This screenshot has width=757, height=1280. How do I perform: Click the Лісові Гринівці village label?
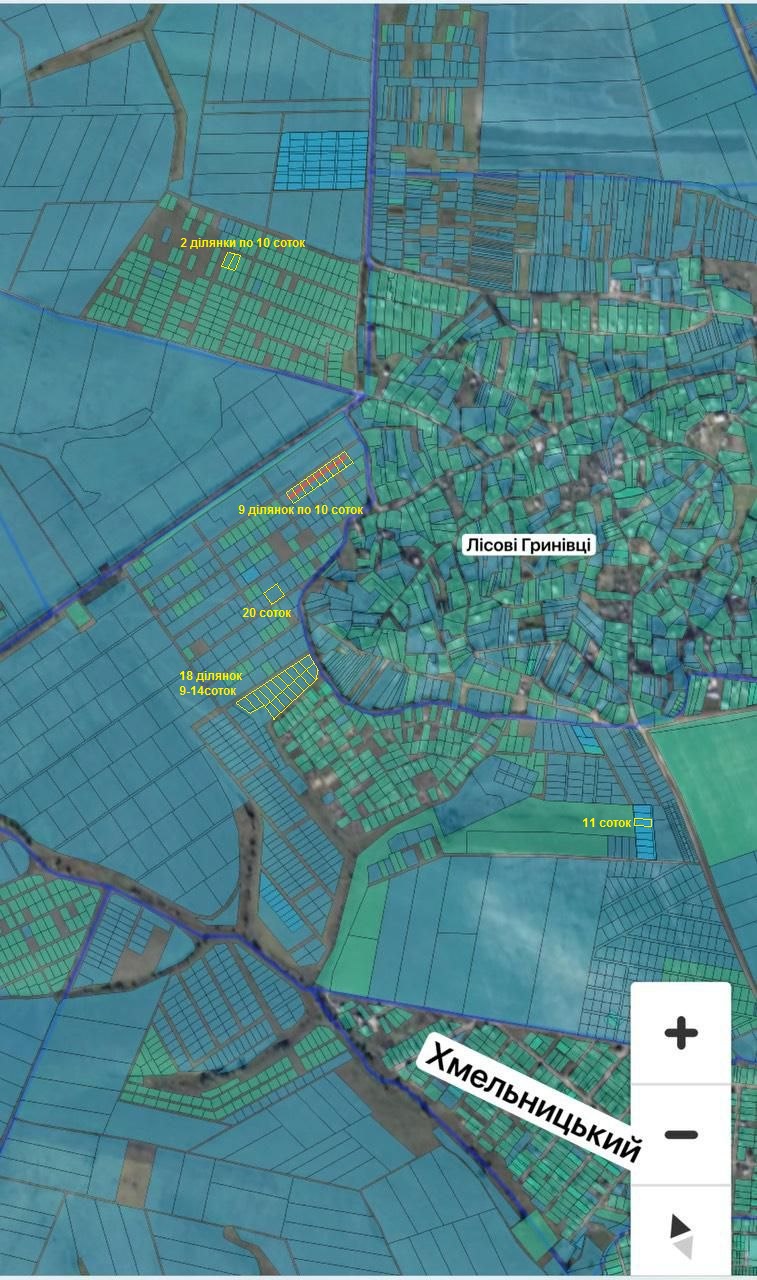(529, 545)
